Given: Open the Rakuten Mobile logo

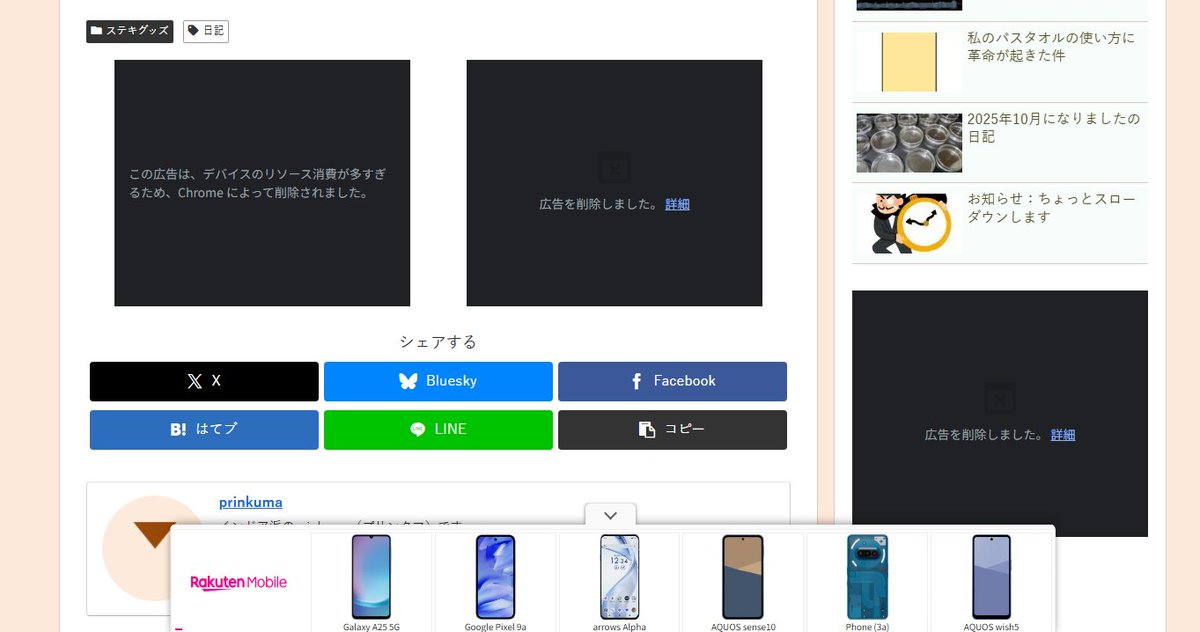Looking at the screenshot, I should tap(239, 581).
